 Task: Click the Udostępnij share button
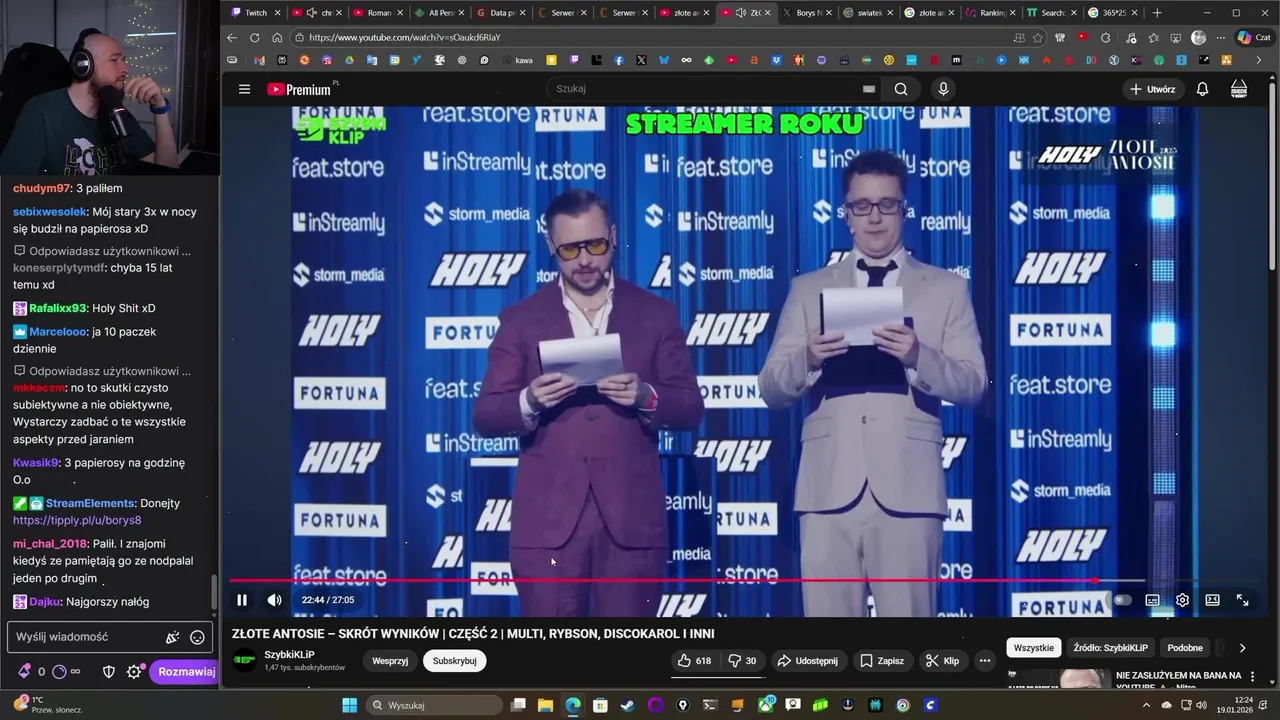(x=808, y=661)
